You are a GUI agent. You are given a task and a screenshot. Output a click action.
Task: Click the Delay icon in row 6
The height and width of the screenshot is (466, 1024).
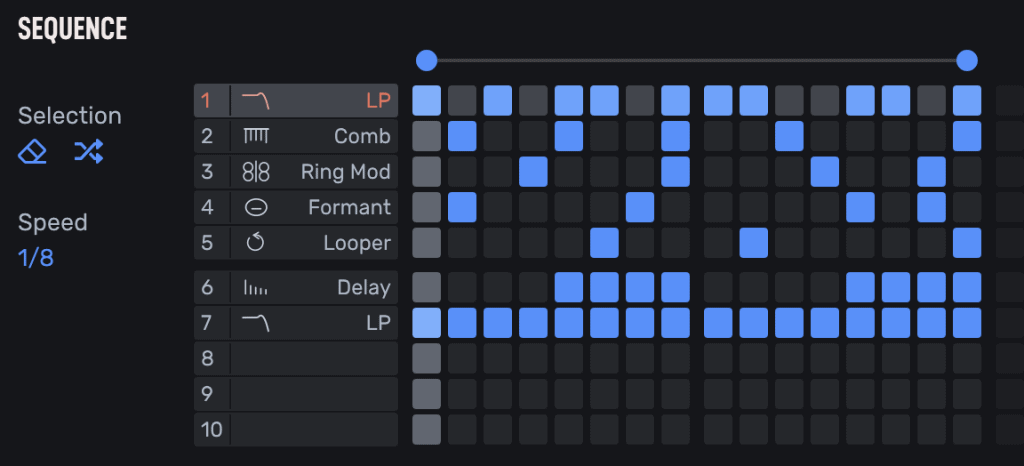coord(256,288)
